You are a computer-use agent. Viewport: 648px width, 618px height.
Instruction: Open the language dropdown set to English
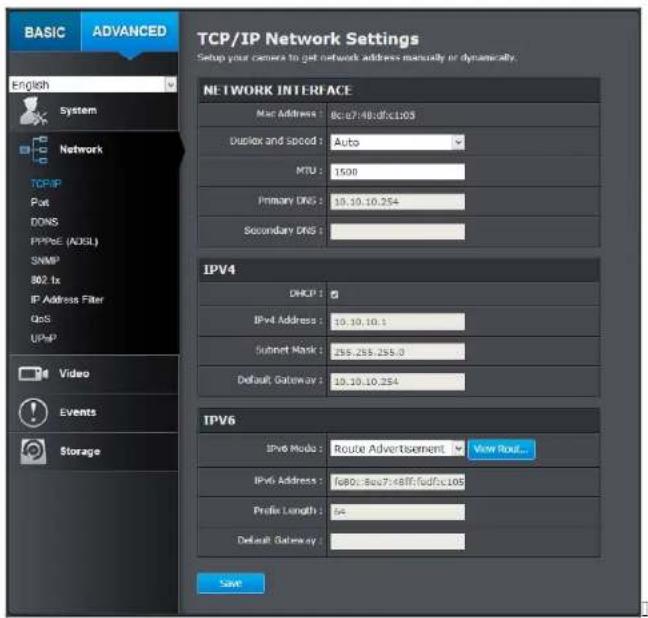tap(93, 85)
